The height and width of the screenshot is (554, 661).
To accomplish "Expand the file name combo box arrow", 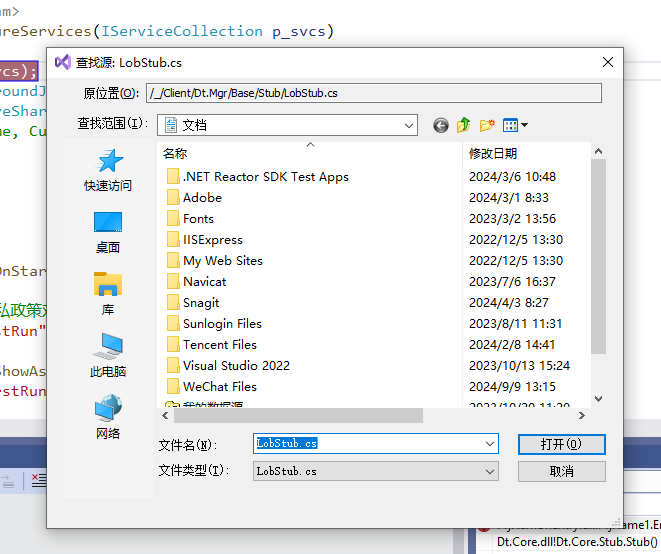I will pos(489,443).
